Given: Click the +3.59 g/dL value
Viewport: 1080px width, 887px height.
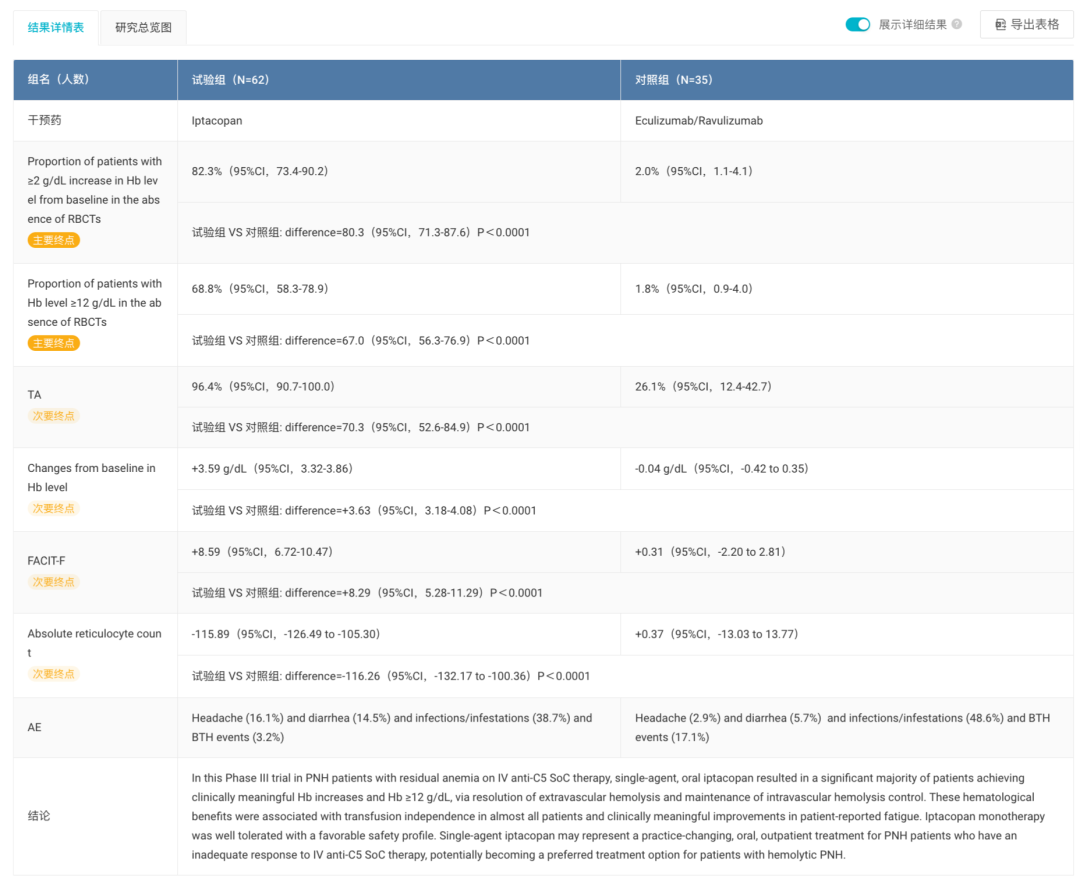Looking at the screenshot, I should 272,468.
